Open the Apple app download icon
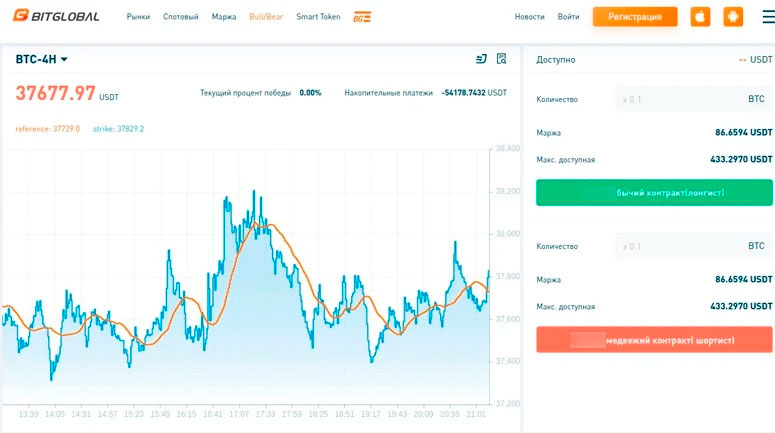This screenshot has height=433, width=775. (x=700, y=17)
